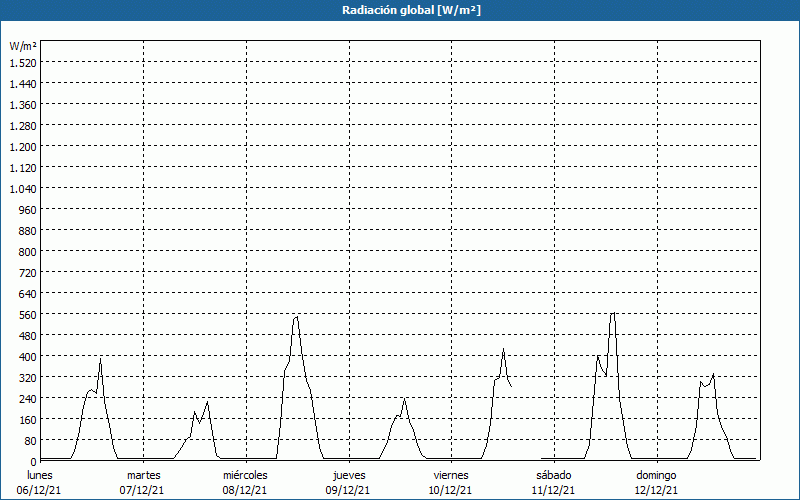Click the 1.200 y-axis value
The height and width of the screenshot is (500, 800).
pyautogui.click(x=23, y=146)
